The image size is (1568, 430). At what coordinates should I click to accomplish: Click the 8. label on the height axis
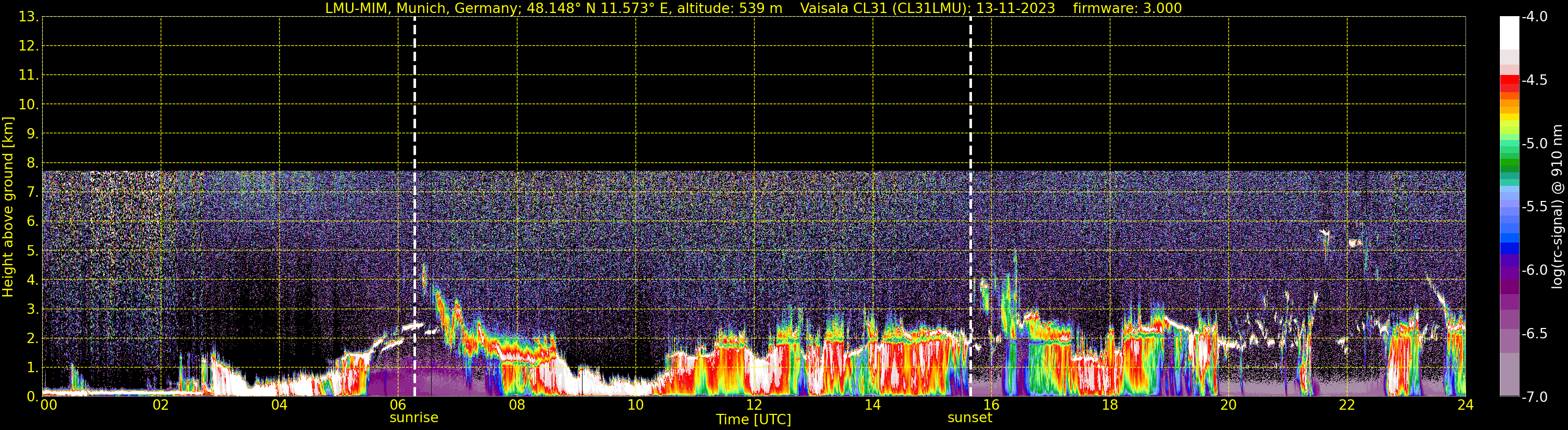32,163
